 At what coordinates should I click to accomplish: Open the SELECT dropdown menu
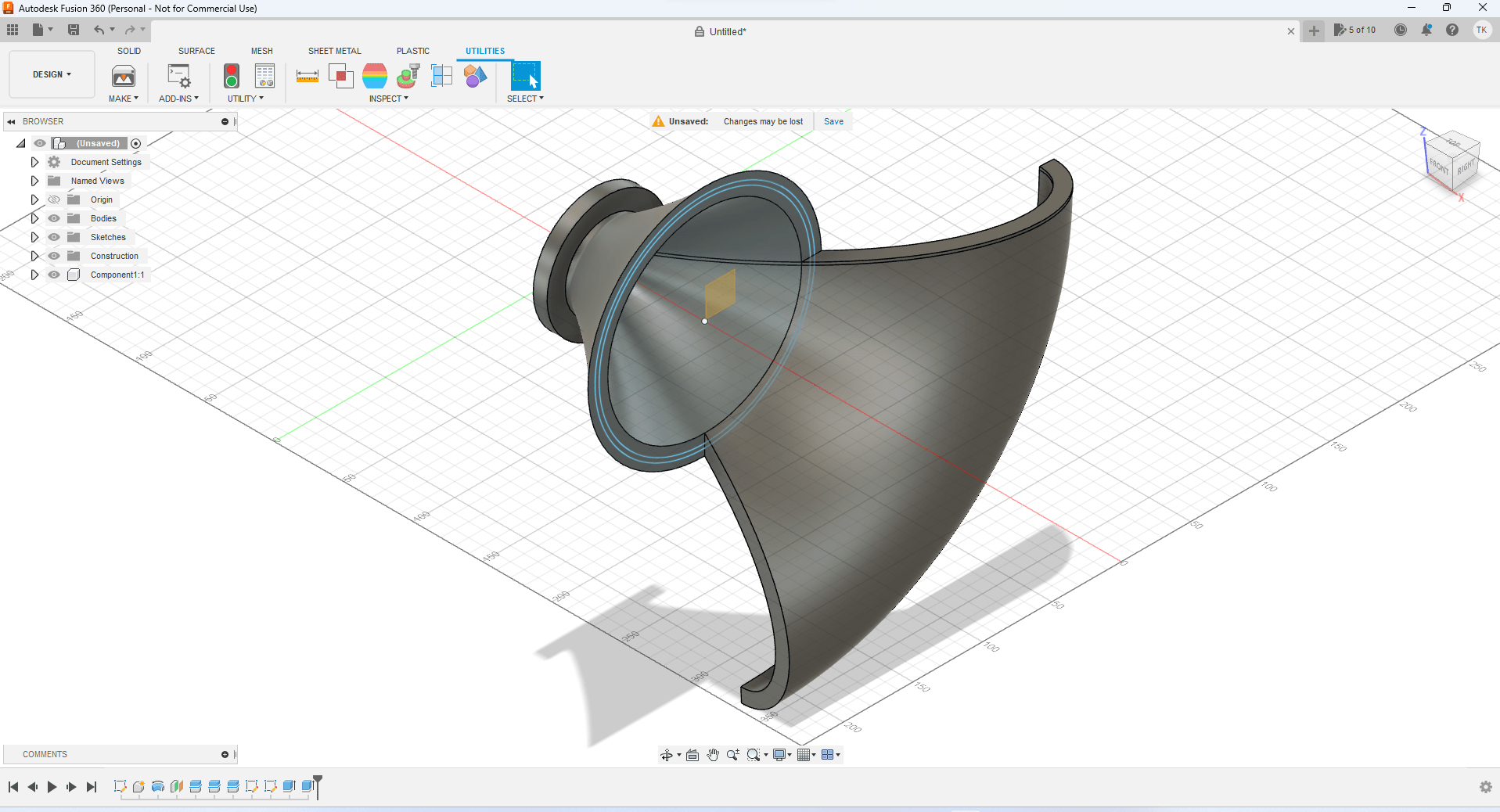point(525,99)
